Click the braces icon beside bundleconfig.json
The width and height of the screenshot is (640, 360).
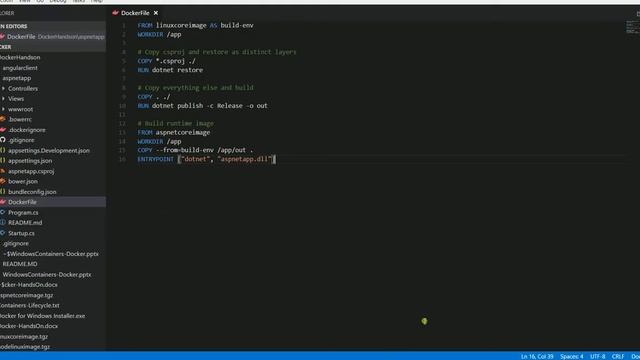coord(2,191)
